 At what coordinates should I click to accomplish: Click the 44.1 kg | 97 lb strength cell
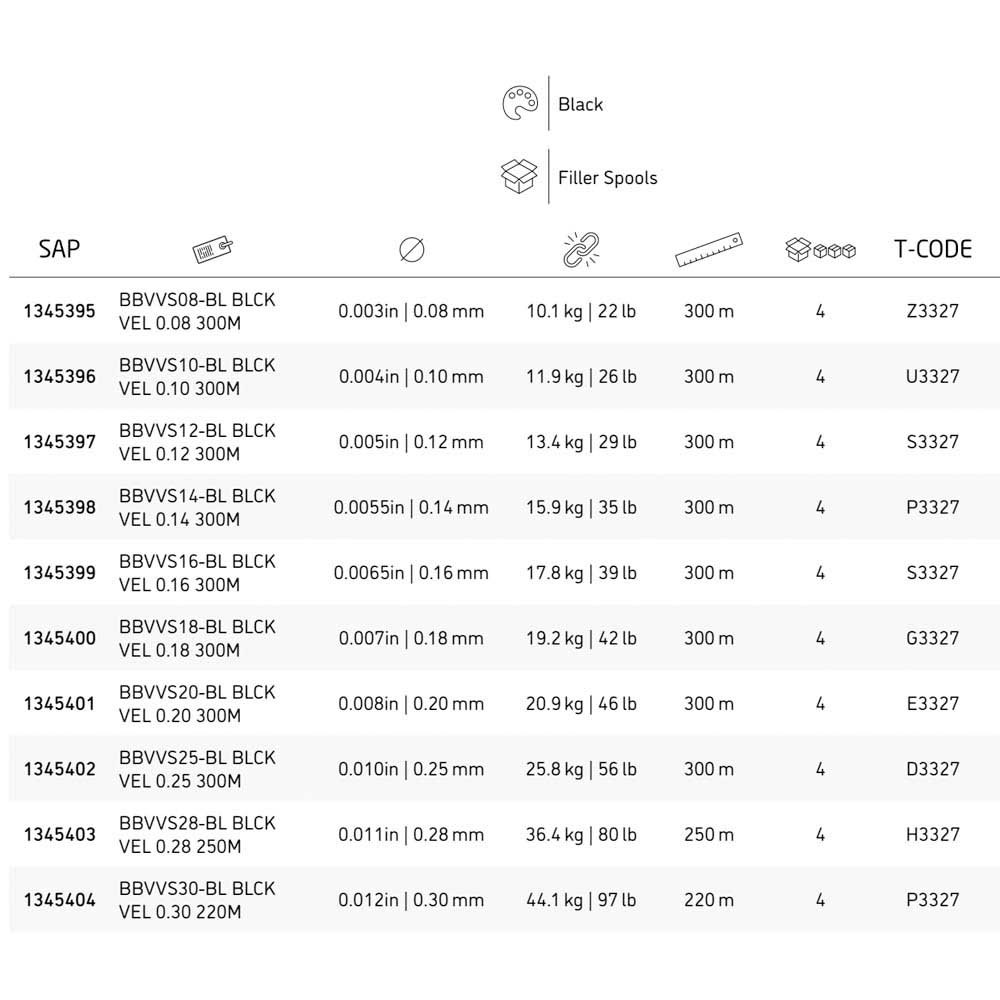pos(581,900)
